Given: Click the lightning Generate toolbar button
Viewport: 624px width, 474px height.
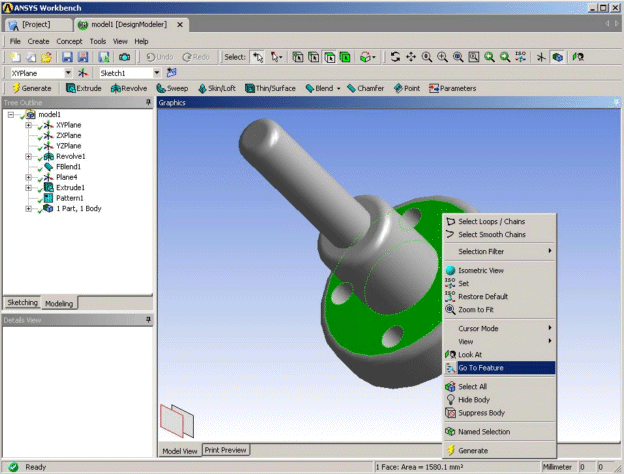Looking at the screenshot, I should (x=31, y=88).
